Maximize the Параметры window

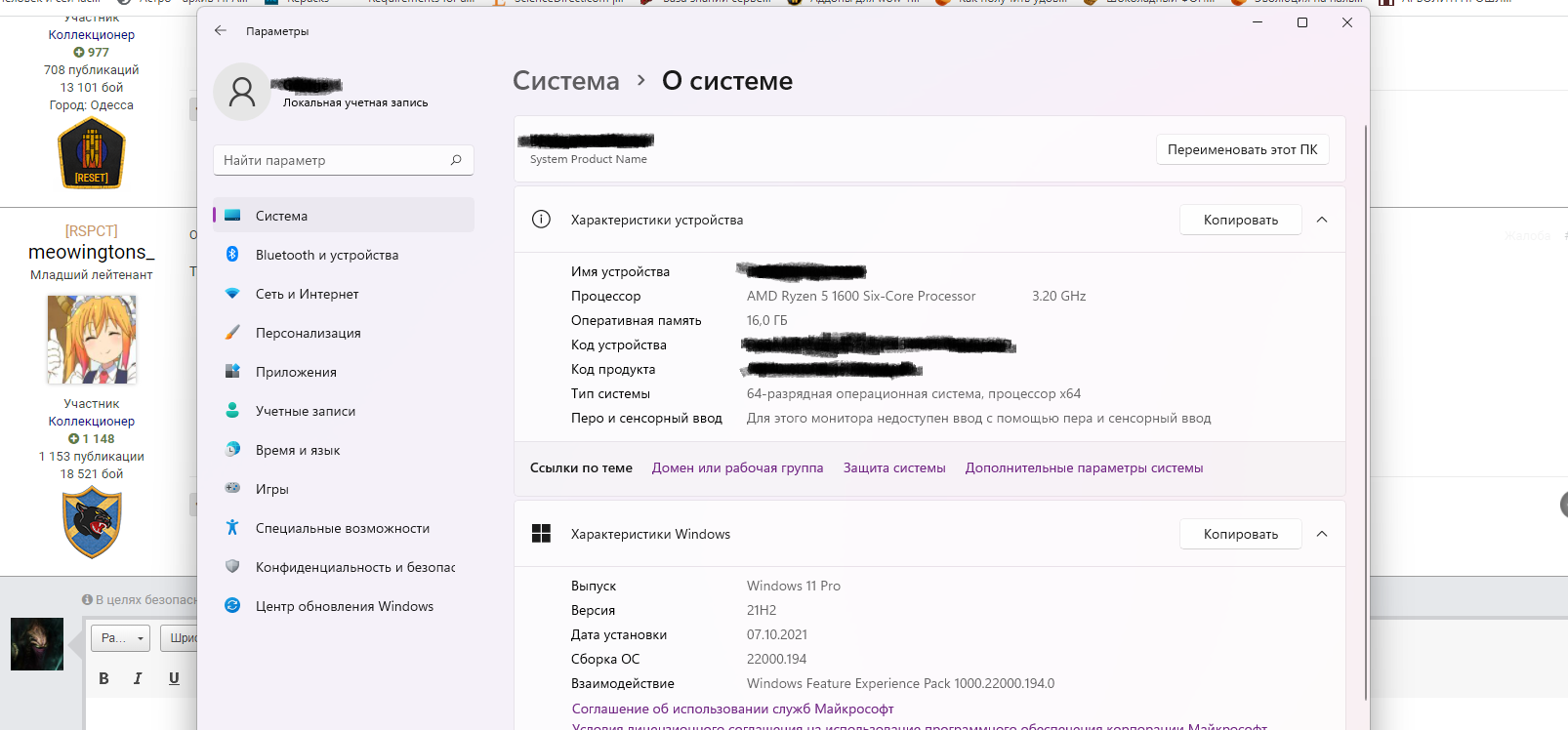[x=1302, y=22]
